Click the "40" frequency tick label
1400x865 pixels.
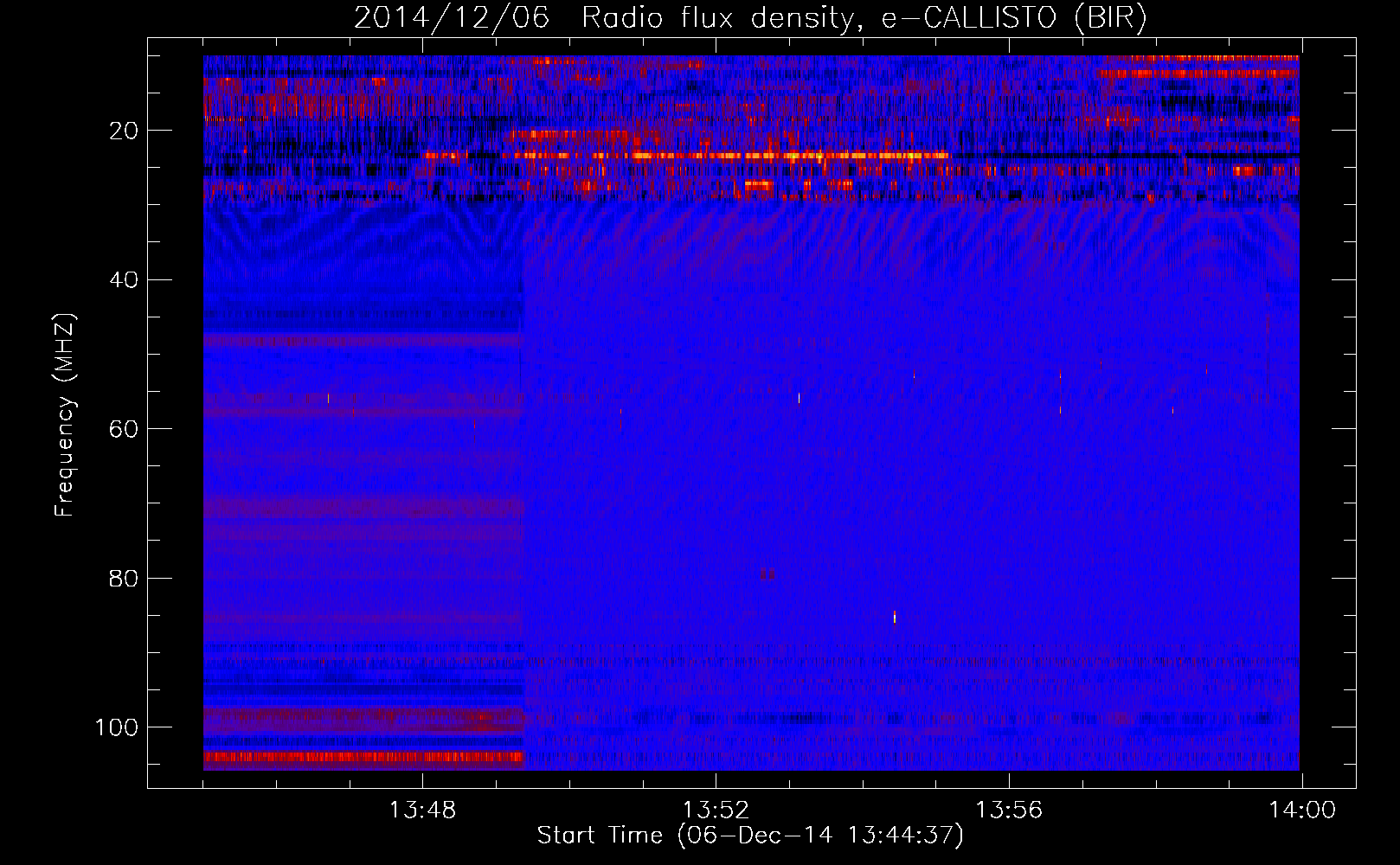124,280
